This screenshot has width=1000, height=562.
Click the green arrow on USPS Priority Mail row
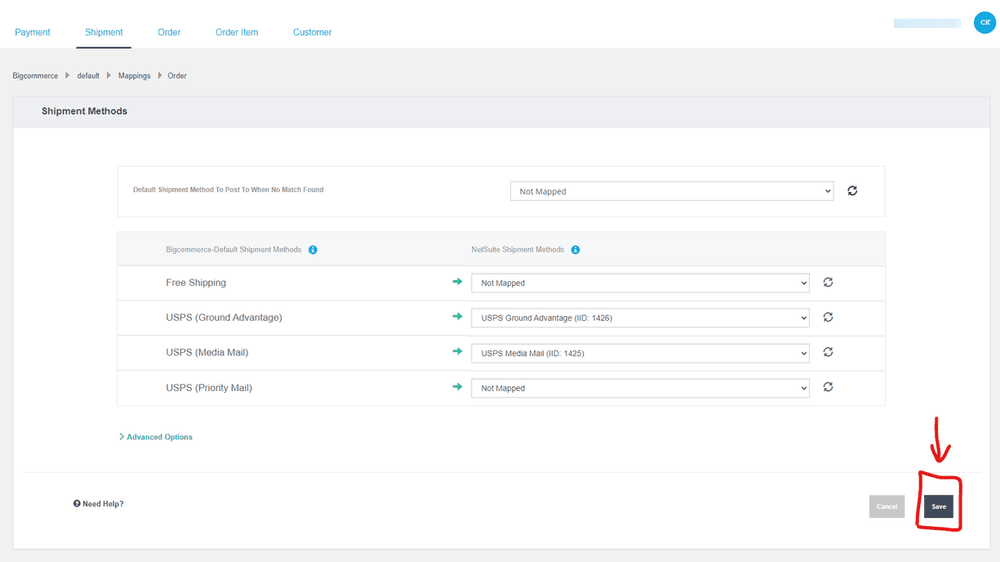pyautogui.click(x=457, y=387)
